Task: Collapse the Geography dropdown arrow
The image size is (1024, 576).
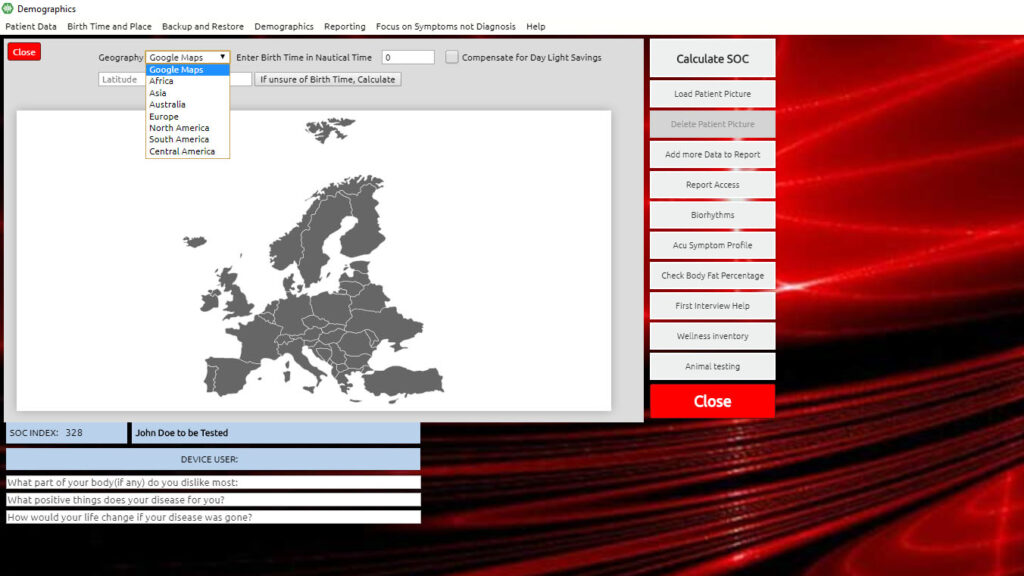Action: pyautogui.click(x=222, y=58)
